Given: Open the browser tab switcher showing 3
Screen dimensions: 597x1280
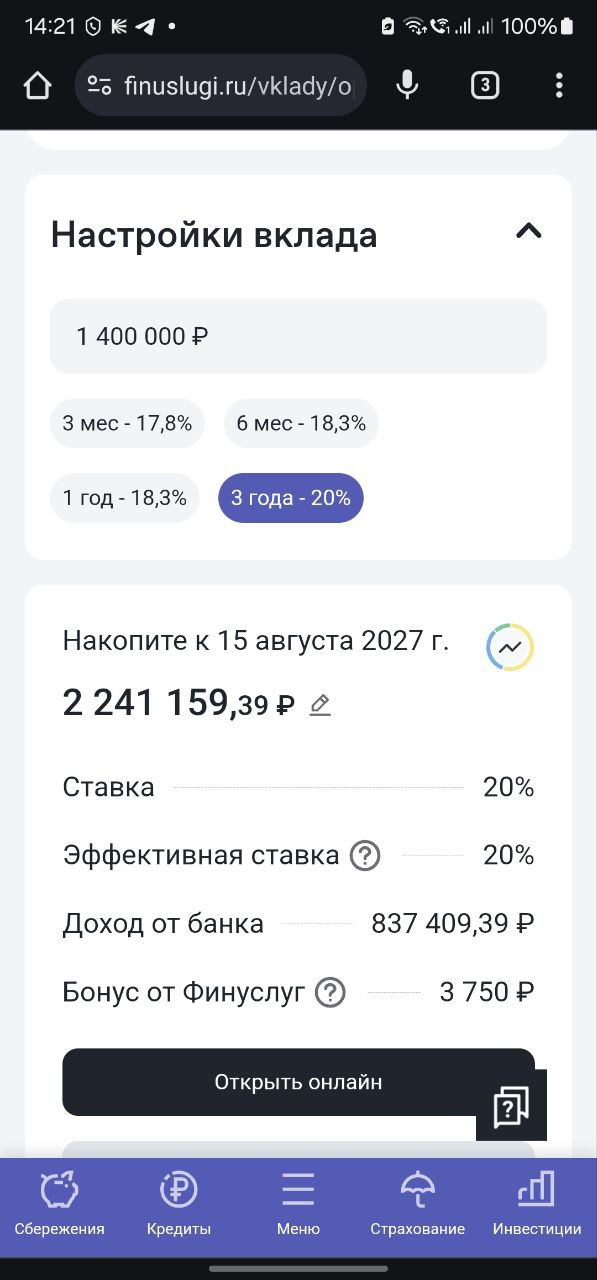Looking at the screenshot, I should point(484,86).
